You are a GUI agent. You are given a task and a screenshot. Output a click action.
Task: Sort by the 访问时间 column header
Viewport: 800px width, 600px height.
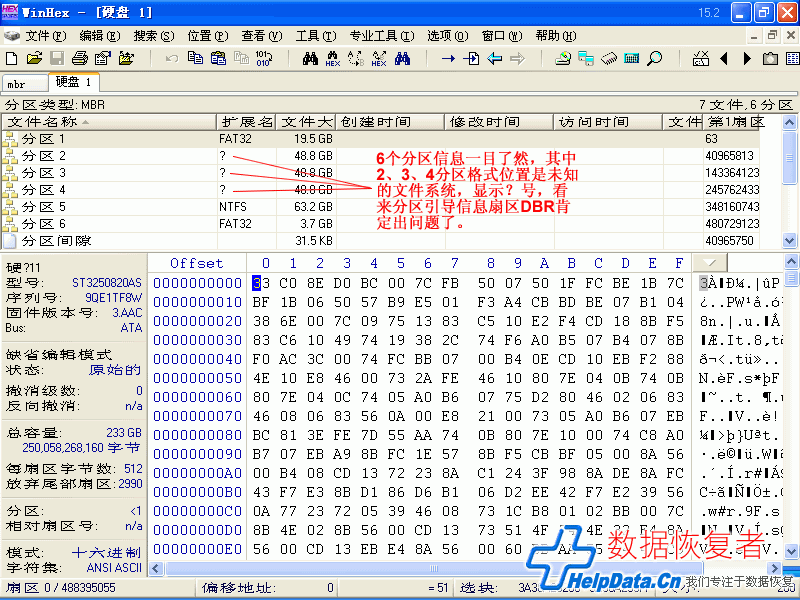(x=608, y=121)
